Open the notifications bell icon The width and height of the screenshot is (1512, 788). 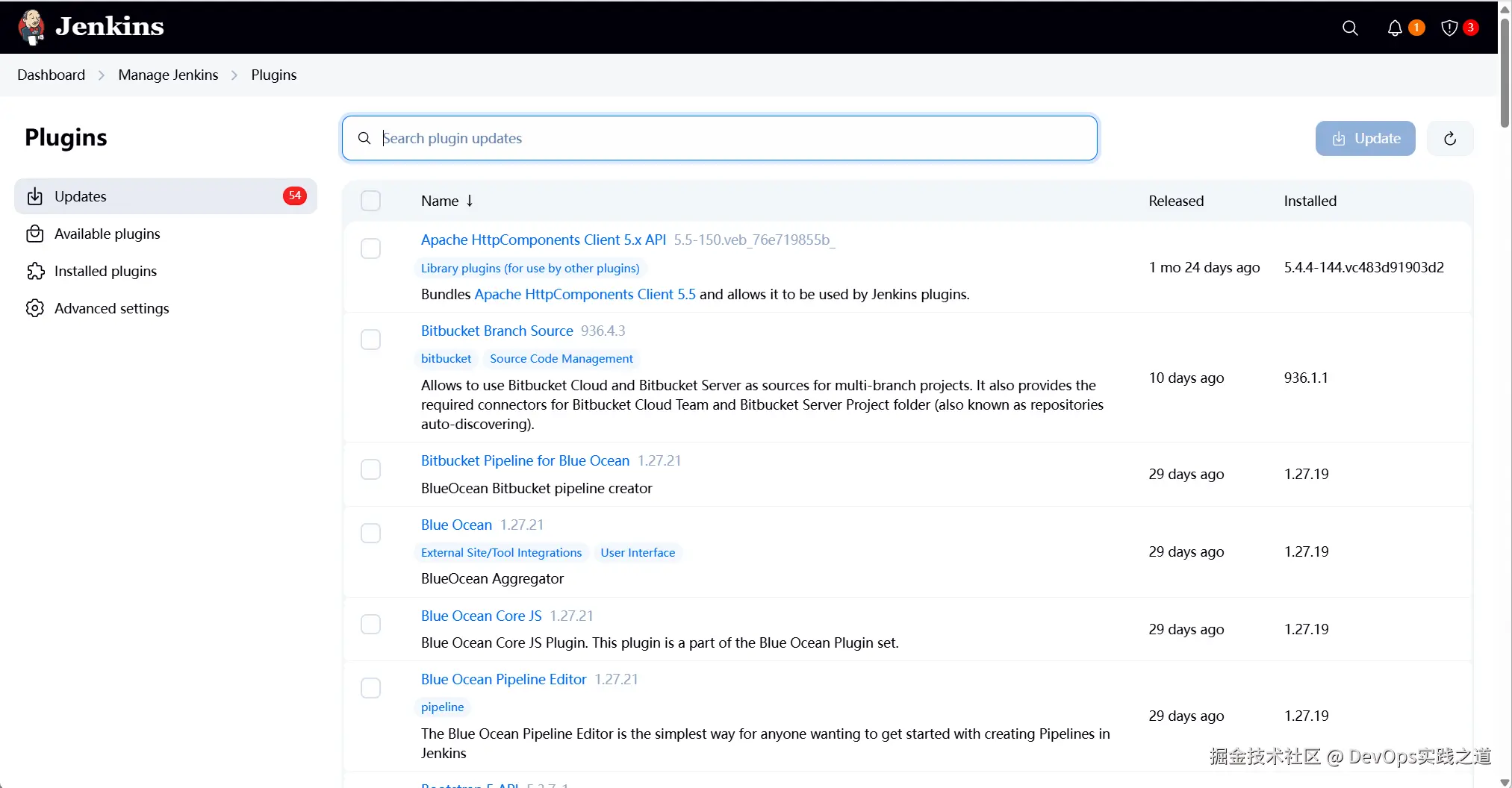pos(1395,28)
